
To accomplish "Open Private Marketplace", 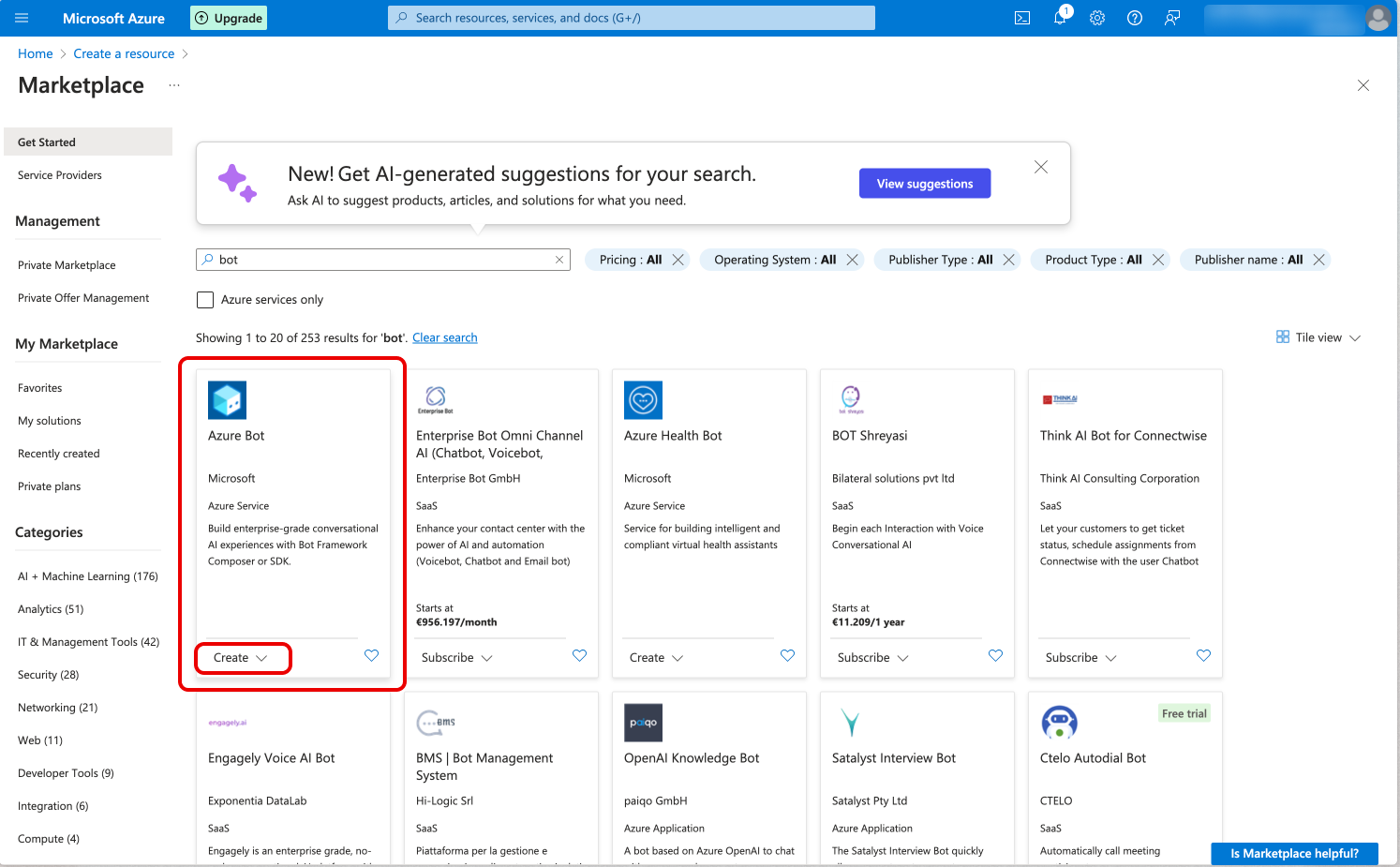I will pyautogui.click(x=67, y=265).
